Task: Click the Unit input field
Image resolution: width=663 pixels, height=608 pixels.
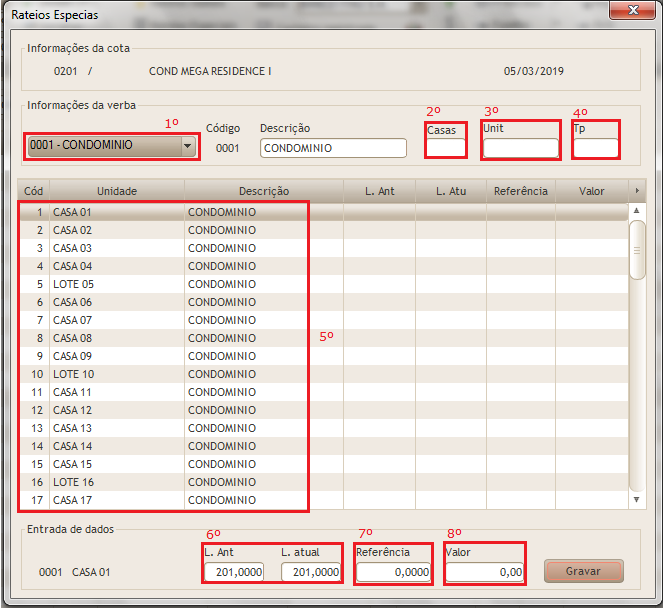Action: coord(520,148)
